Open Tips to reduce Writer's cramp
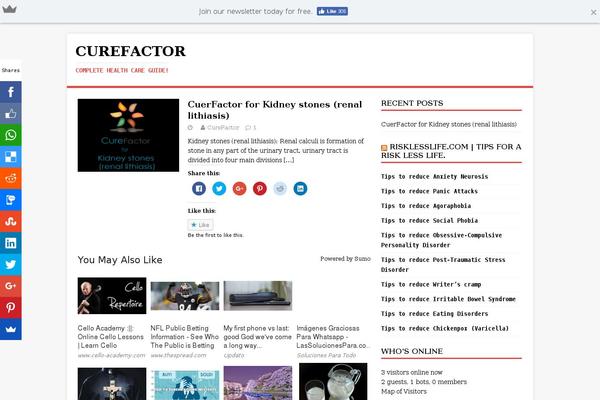 431,284
